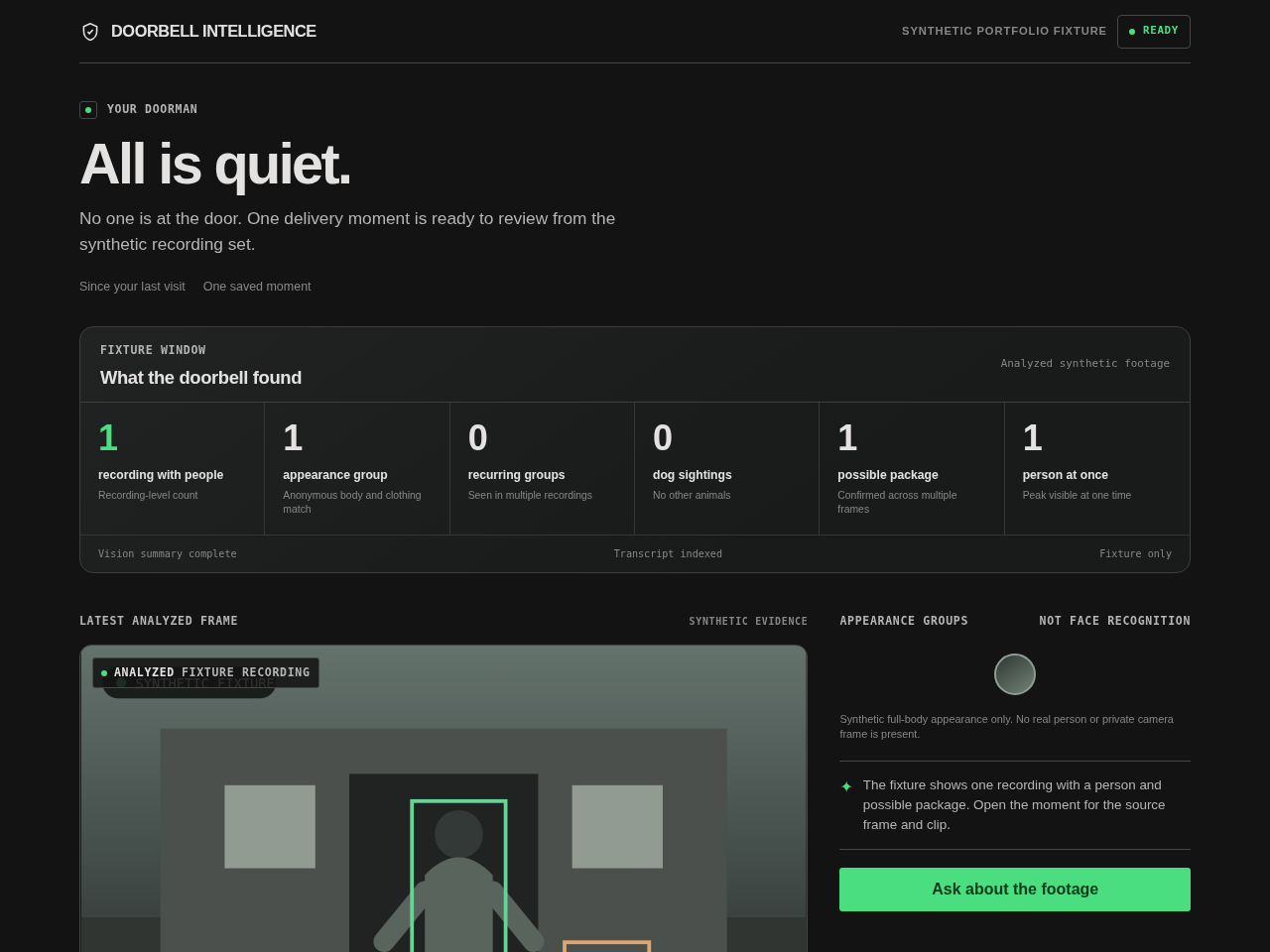Click the Your Doorman indicator icon
The width and height of the screenshot is (1270, 952).
tap(88, 110)
